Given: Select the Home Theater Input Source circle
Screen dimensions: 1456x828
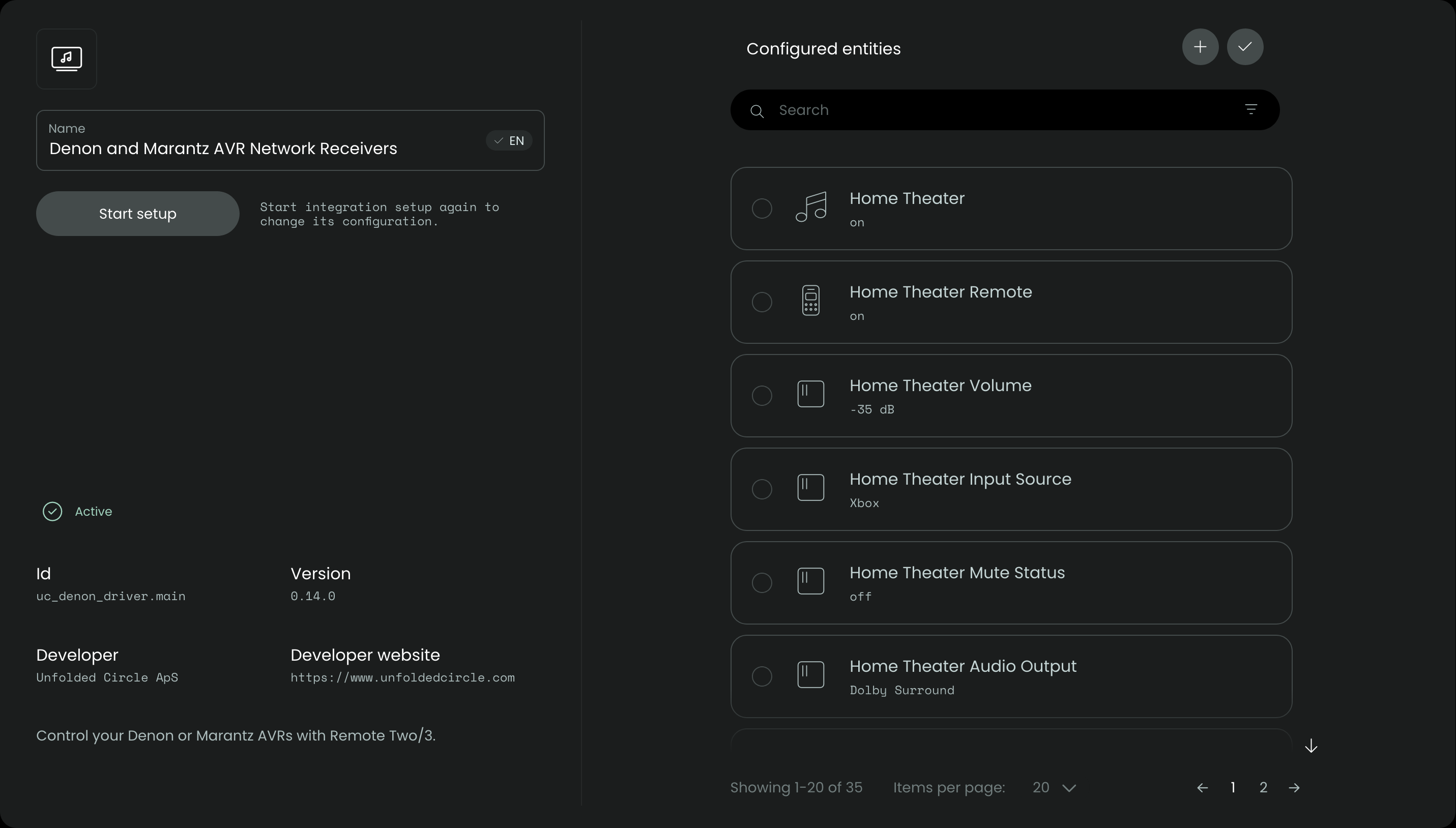Looking at the screenshot, I should pos(762,489).
